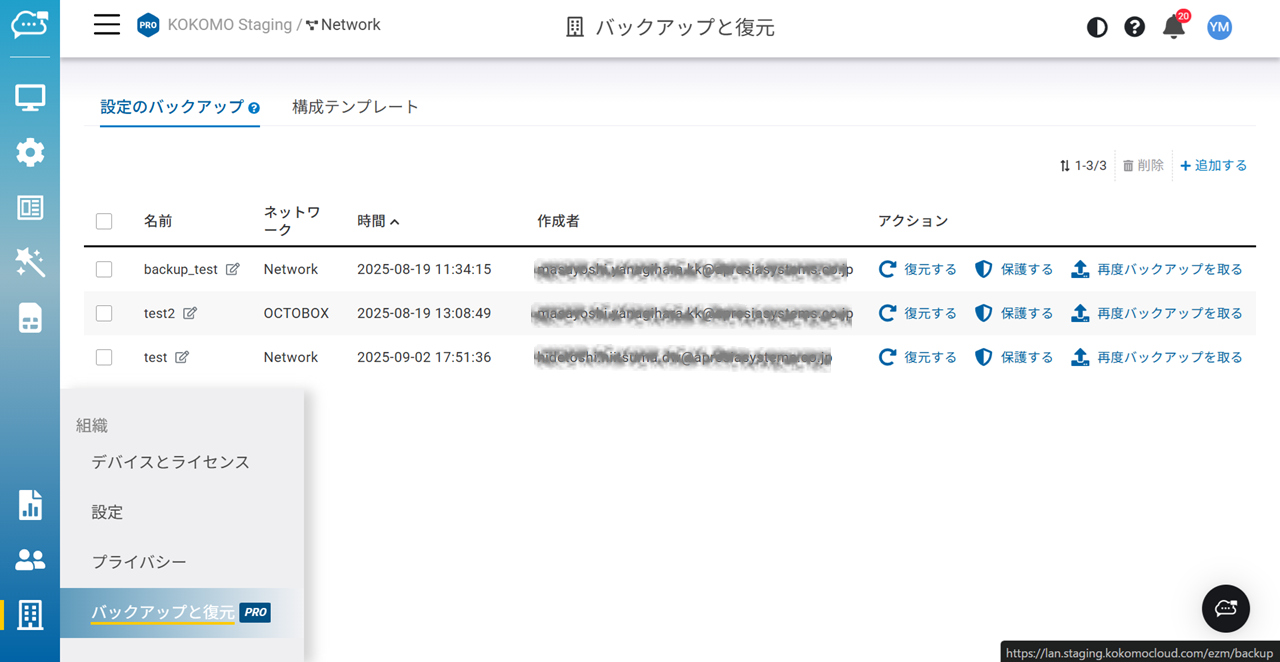This screenshot has width=1280, height=662.
Task: Open the 1-3/3 sort order control
Action: 1083,166
